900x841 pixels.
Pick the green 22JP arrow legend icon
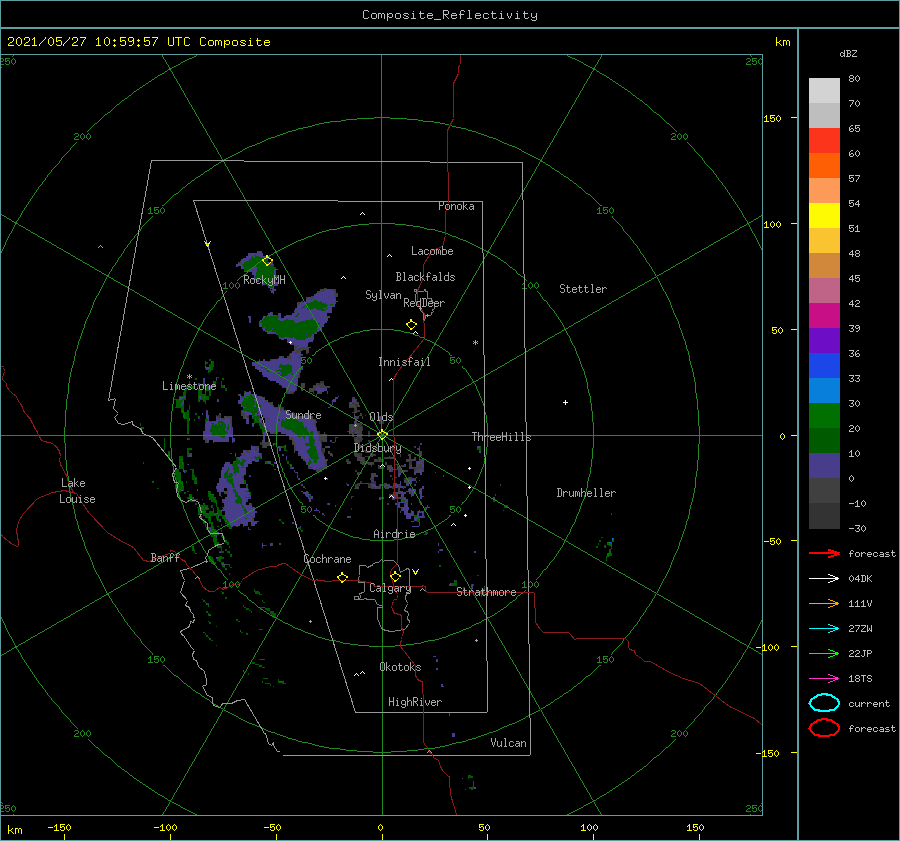[x=824, y=653]
